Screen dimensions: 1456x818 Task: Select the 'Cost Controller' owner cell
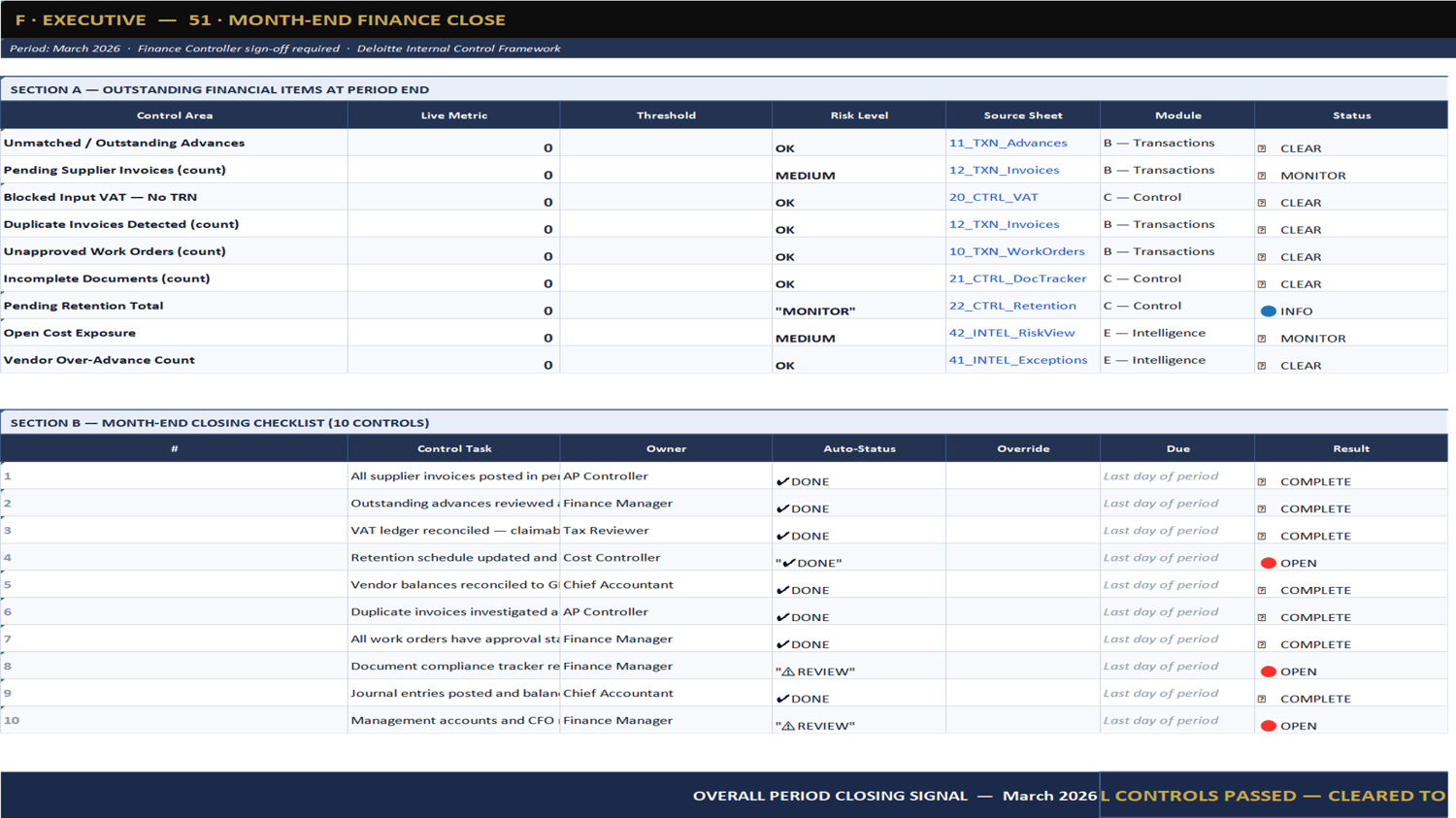[666, 557]
